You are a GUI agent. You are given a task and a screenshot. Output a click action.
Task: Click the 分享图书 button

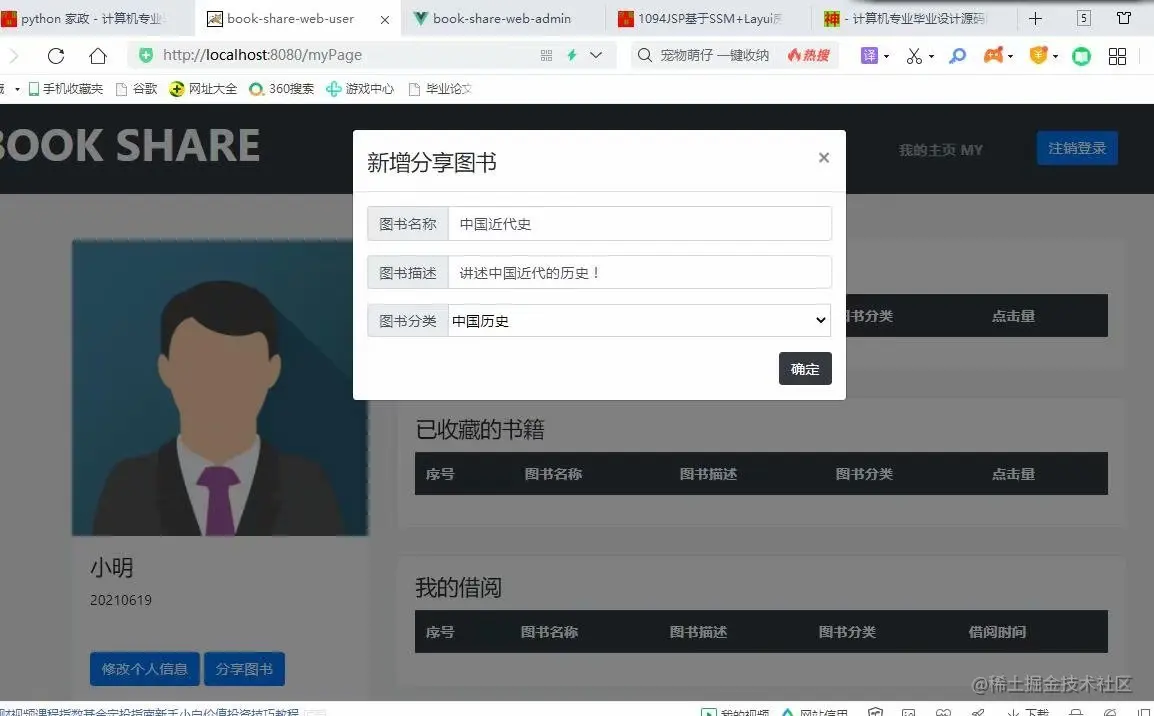[244, 669]
